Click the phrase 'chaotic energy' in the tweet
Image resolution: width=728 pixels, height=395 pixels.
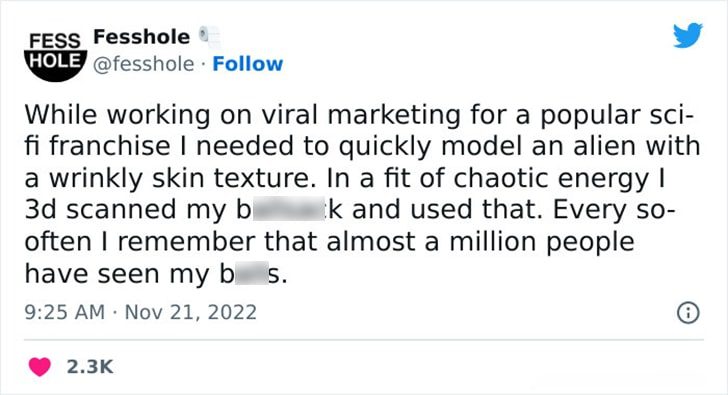coord(551,179)
